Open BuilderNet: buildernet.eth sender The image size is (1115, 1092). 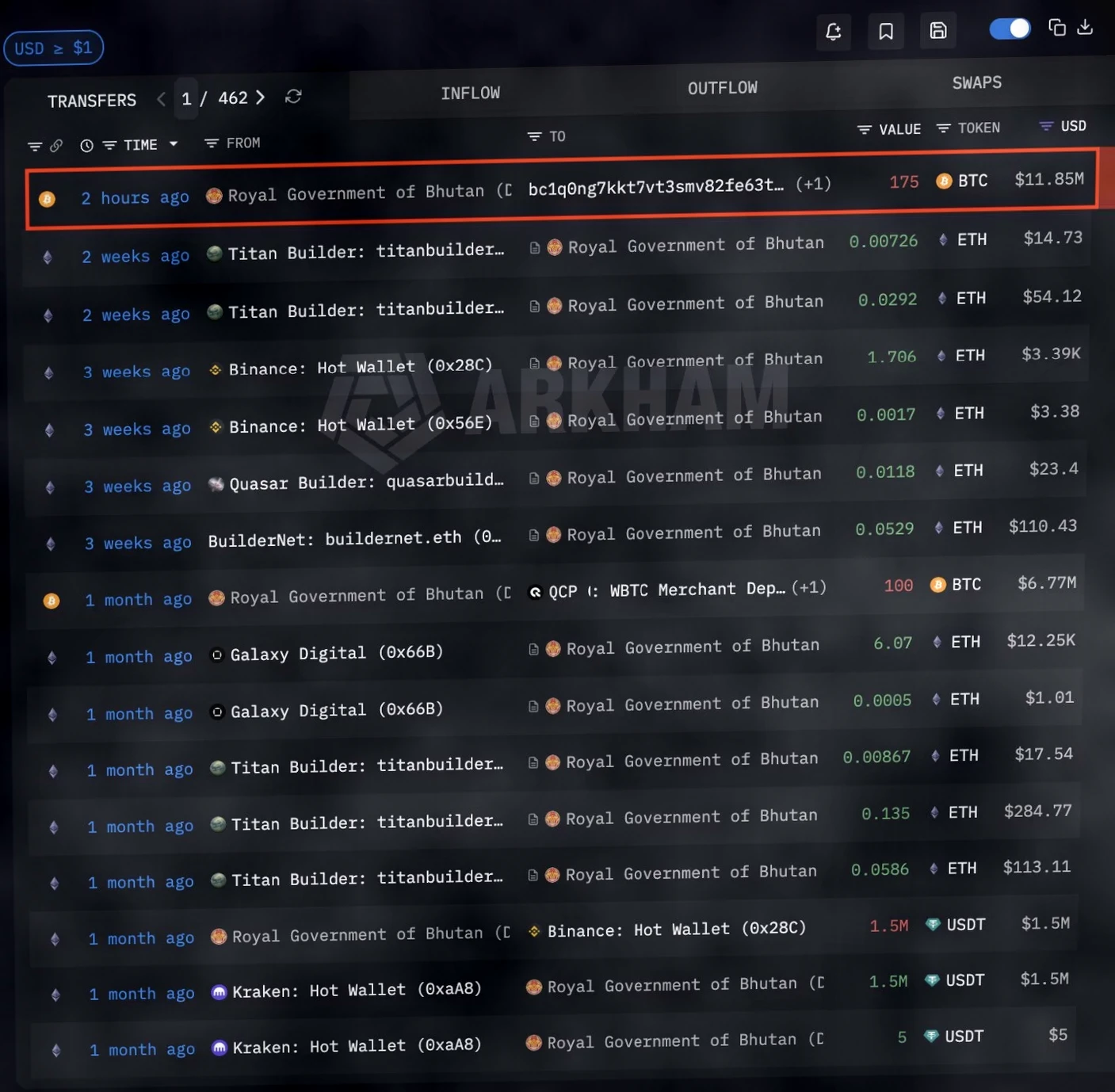tap(355, 539)
